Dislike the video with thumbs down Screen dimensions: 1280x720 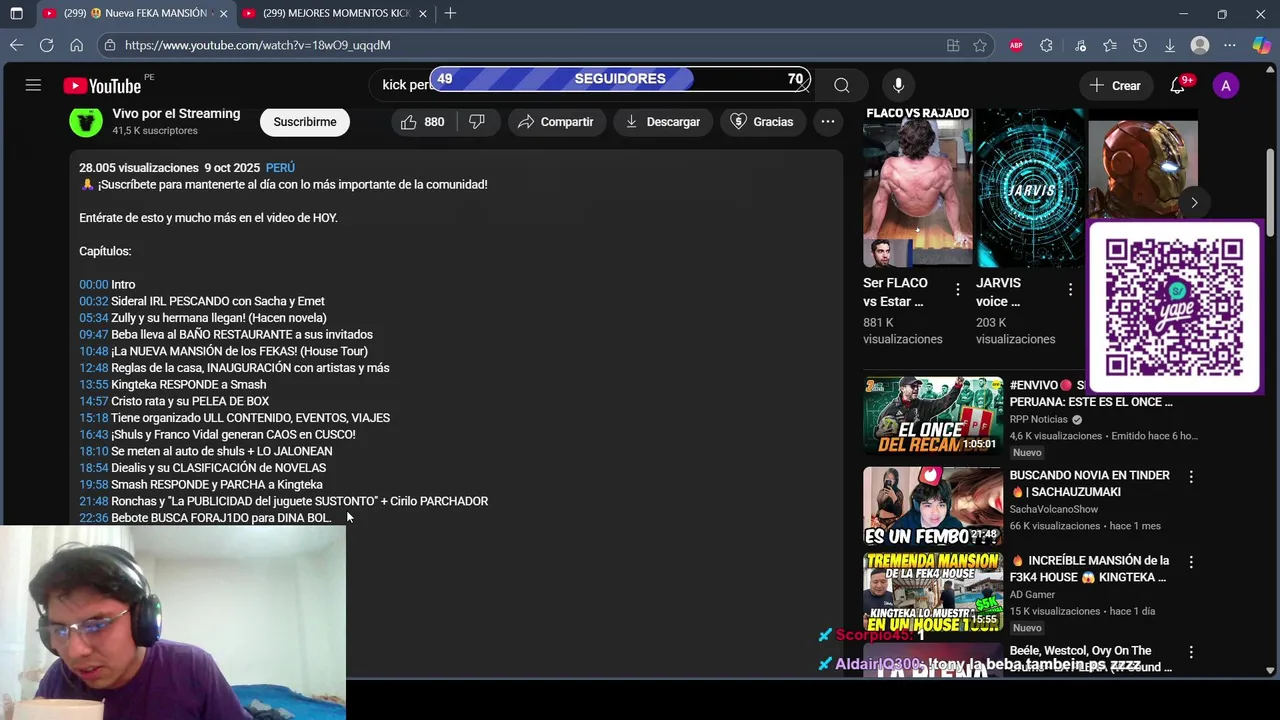pos(478,122)
